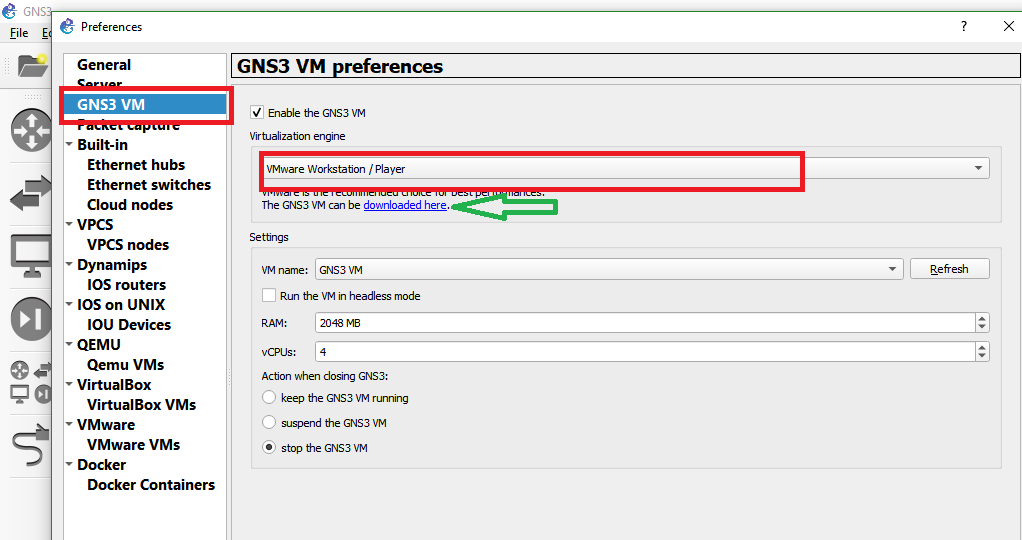
Task: Collapse the VPCS tree section
Action: (69, 224)
